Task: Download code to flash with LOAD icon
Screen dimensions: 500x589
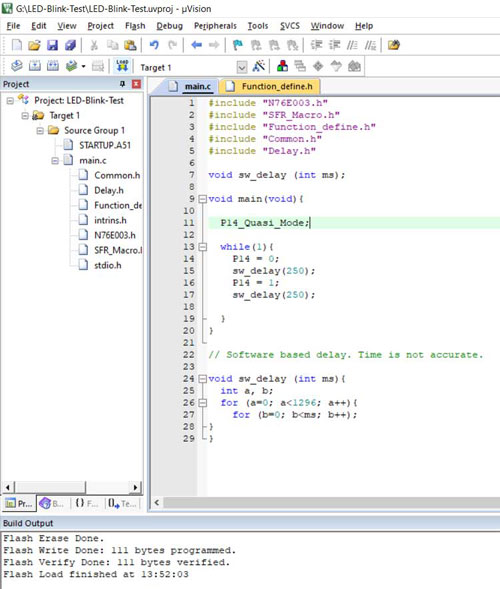Action: click(122, 66)
